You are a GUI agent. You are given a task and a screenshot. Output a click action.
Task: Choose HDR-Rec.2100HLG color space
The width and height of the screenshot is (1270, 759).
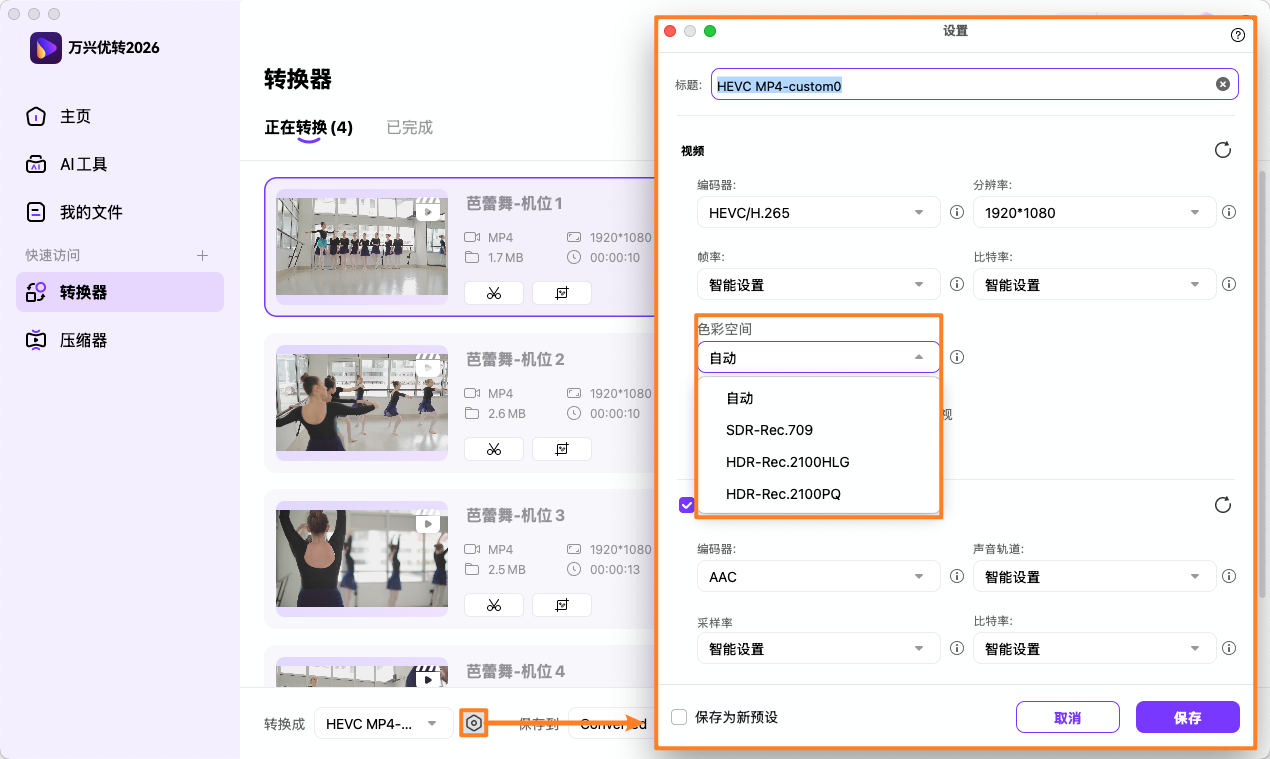819,462
